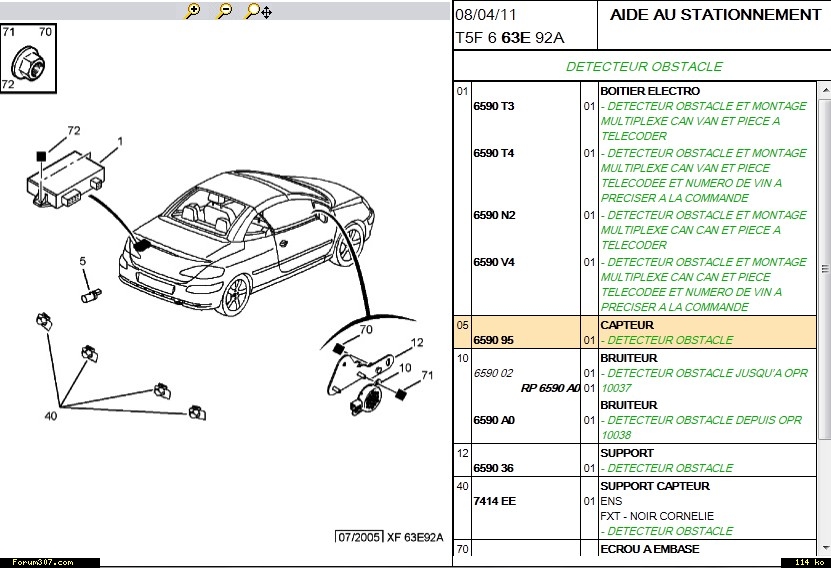The image size is (831, 568).
Task: Click the AIDE AU STATIONNEMENT title
Action: 715,15
